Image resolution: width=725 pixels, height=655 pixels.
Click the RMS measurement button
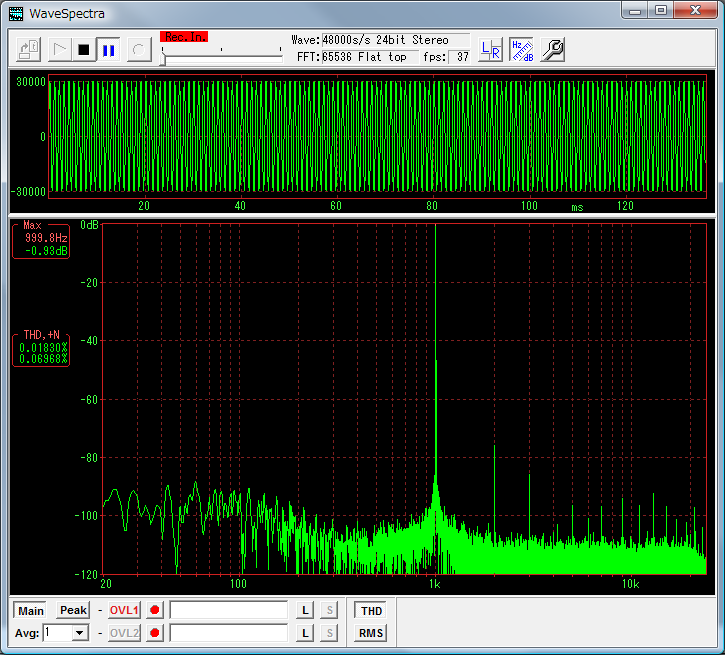coord(371,633)
